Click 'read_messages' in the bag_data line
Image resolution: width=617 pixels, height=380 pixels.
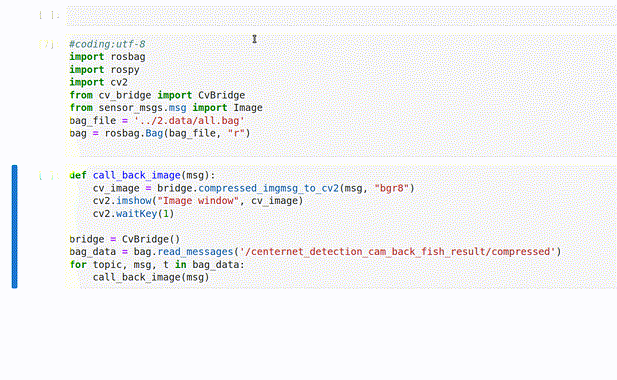(x=196, y=252)
